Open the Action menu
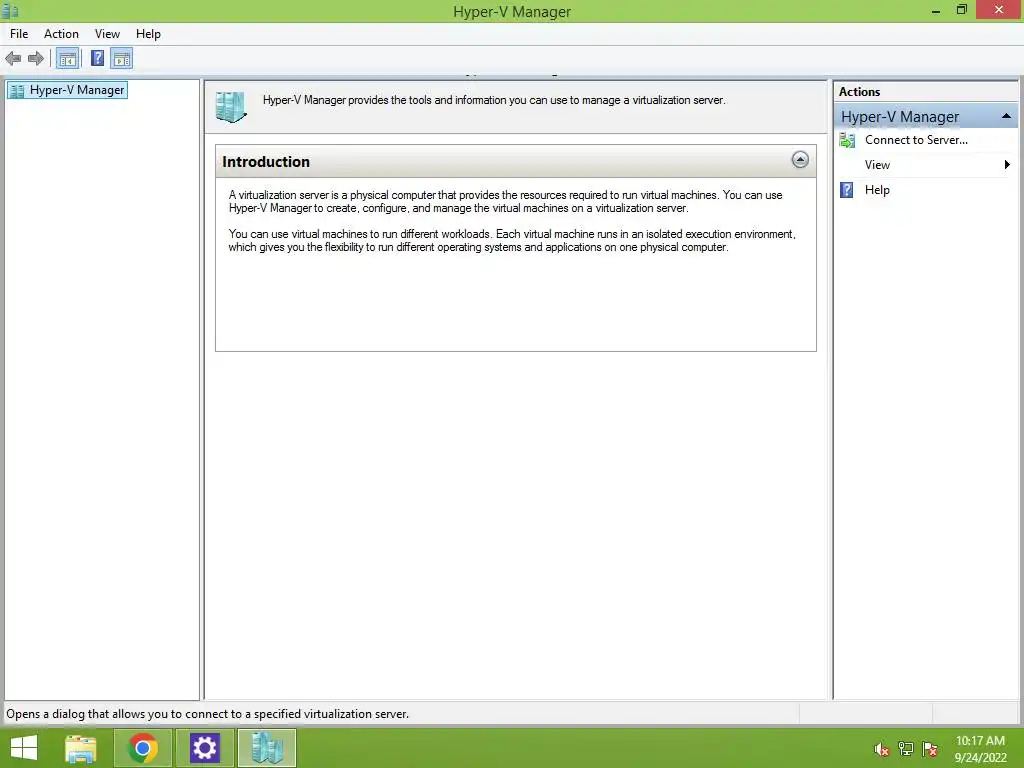1024x768 pixels. point(61,34)
